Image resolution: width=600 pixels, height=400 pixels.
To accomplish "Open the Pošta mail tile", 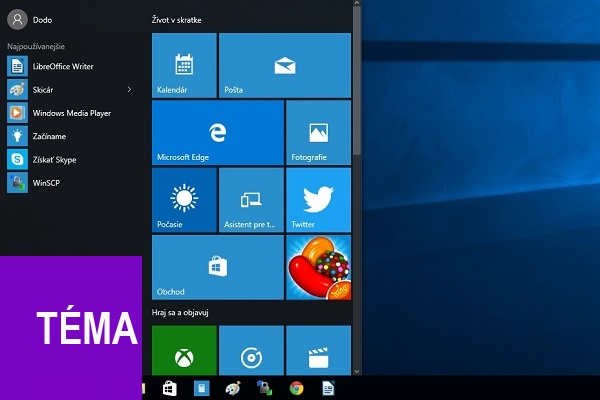I will (x=285, y=65).
